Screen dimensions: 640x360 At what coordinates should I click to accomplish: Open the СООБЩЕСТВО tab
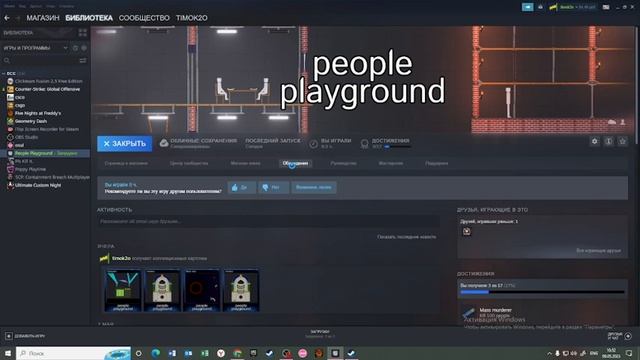tap(144, 18)
